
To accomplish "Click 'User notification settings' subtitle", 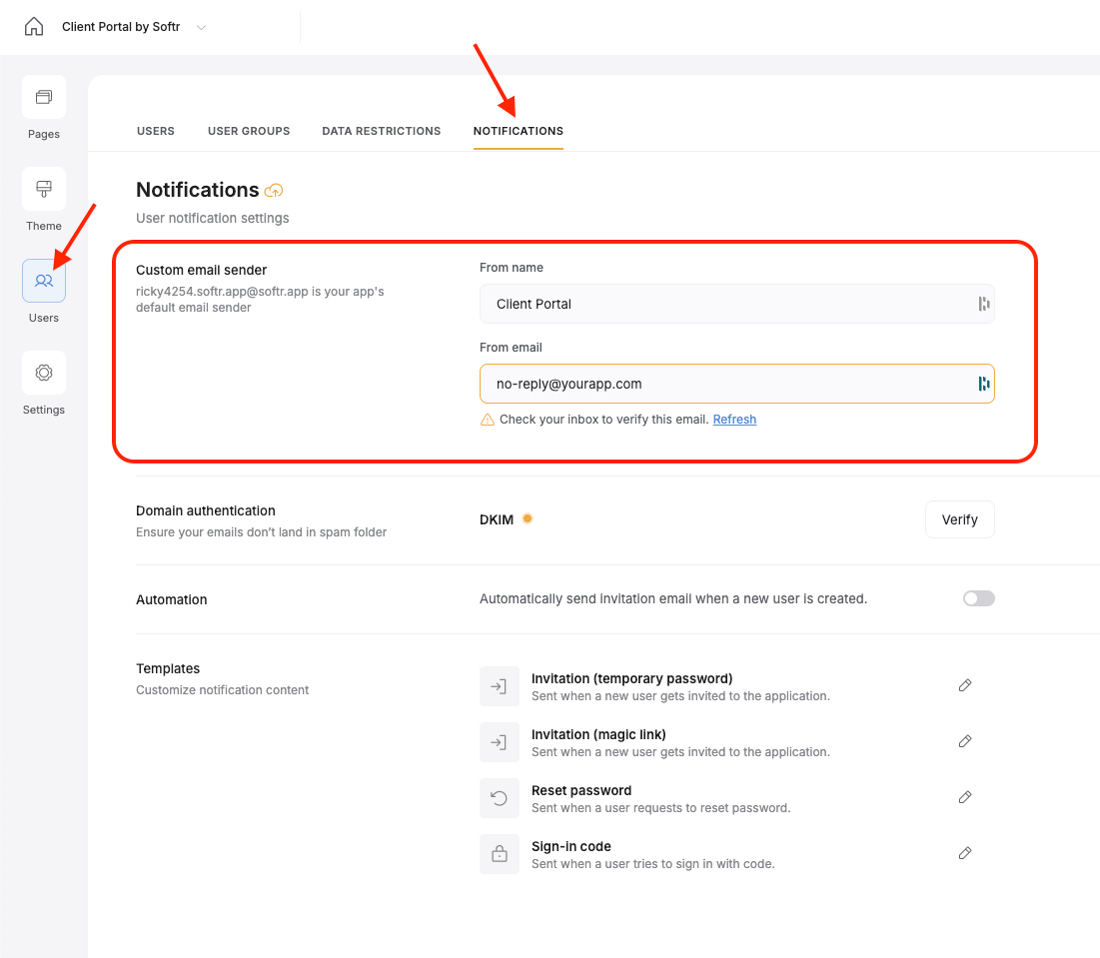I will (x=213, y=218).
